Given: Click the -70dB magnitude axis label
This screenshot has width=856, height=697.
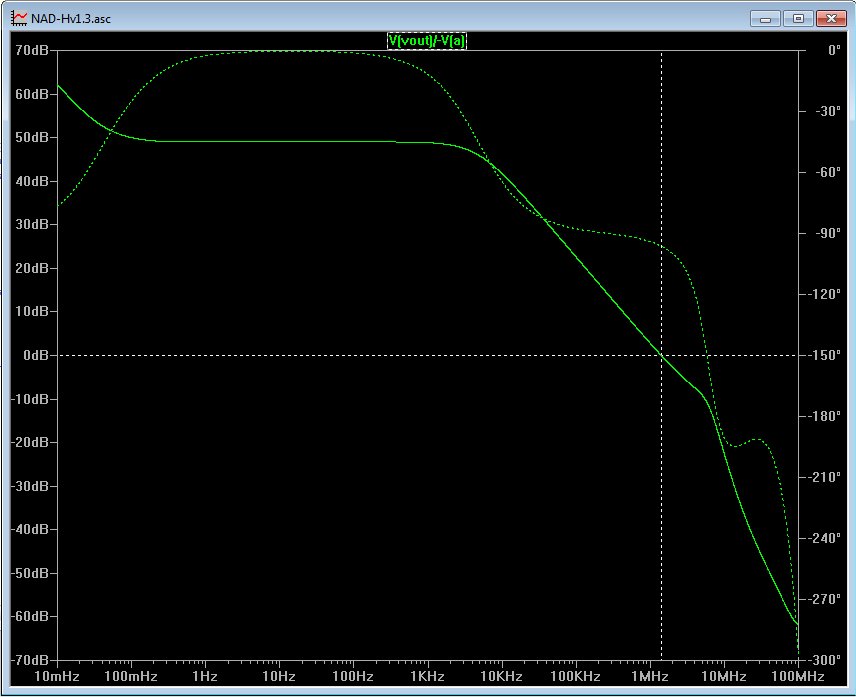Looking at the screenshot, I should pos(30,660).
